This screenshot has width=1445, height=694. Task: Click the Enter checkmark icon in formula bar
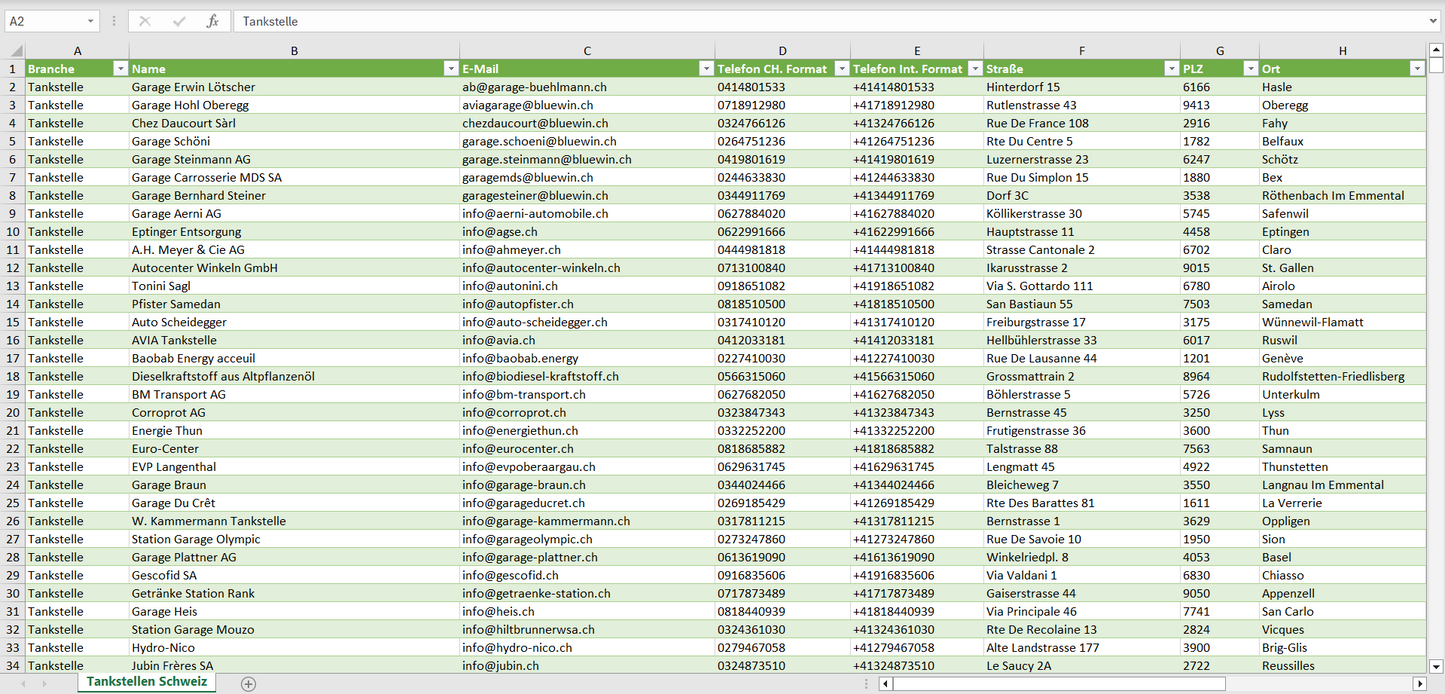[x=179, y=21]
